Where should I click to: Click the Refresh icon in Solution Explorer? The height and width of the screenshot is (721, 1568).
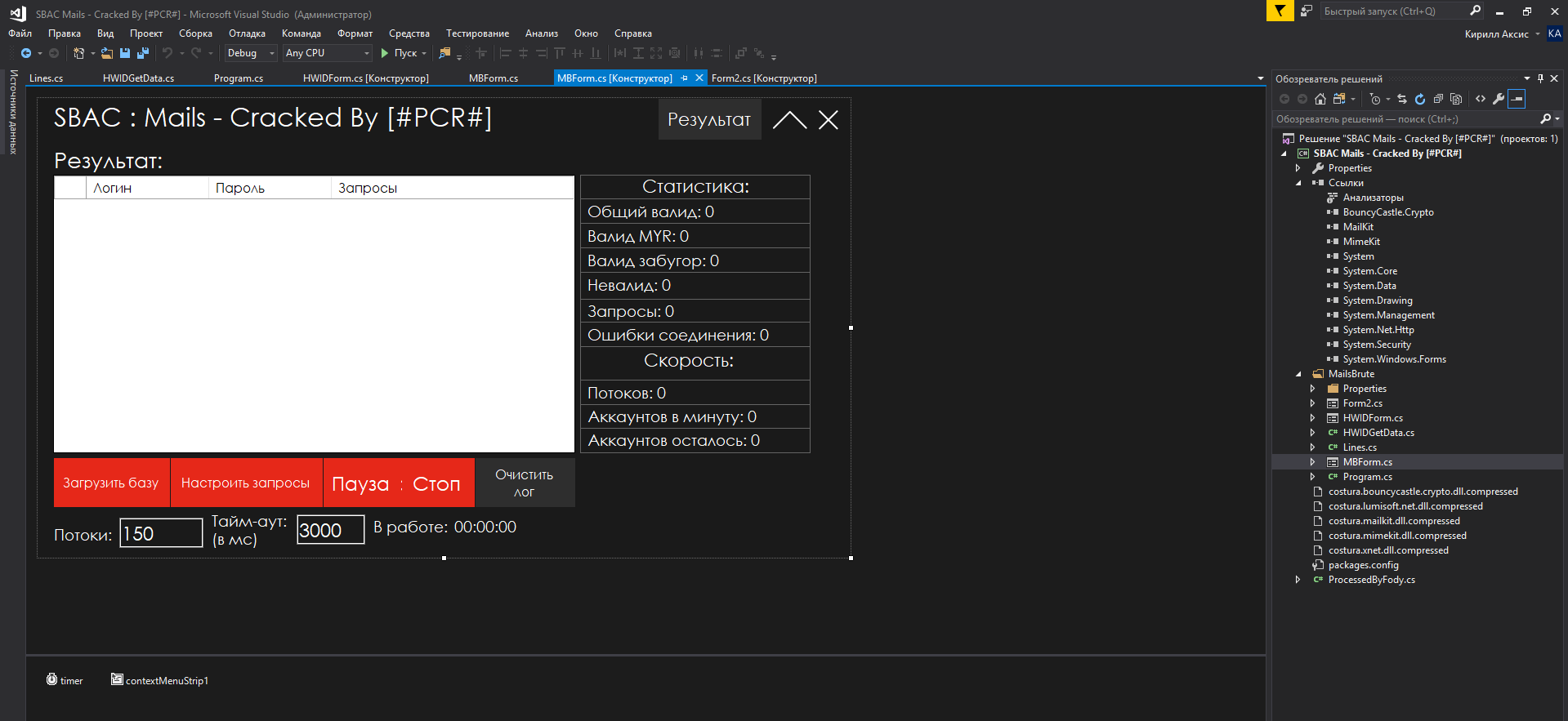tap(1420, 99)
